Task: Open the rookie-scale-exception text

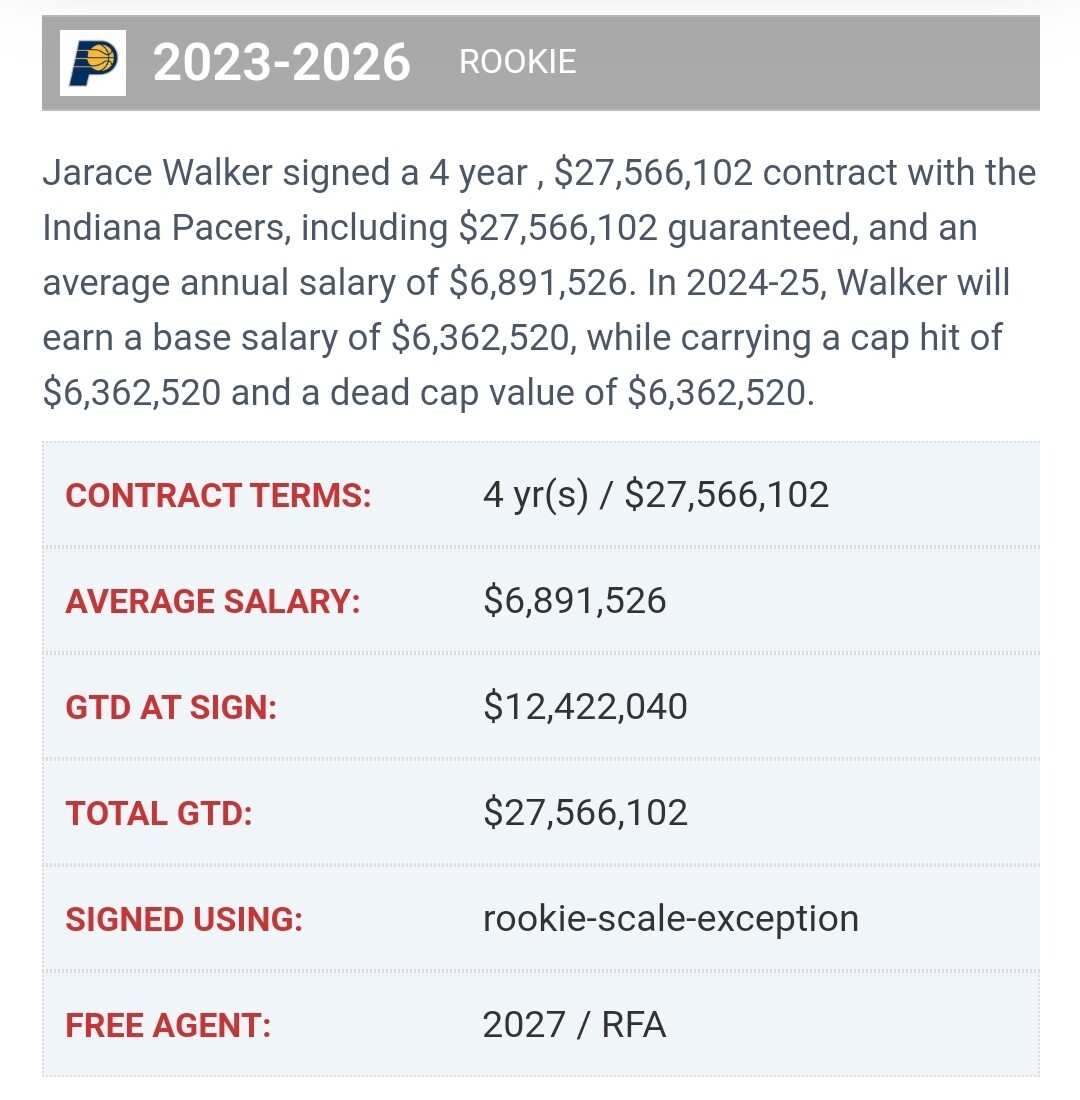Action: (x=671, y=919)
